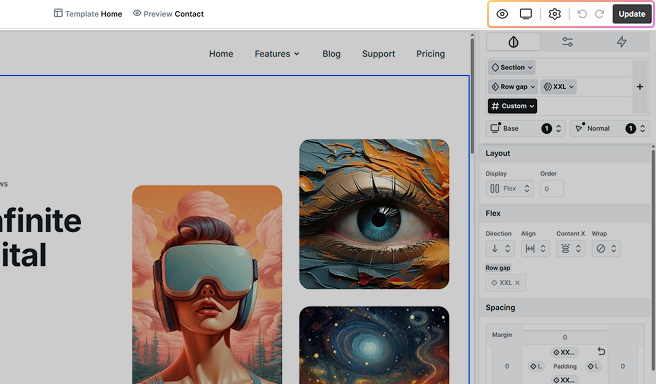Screen dimensions: 656x384
Task: Change the Content X selector
Action: pyautogui.click(x=571, y=248)
